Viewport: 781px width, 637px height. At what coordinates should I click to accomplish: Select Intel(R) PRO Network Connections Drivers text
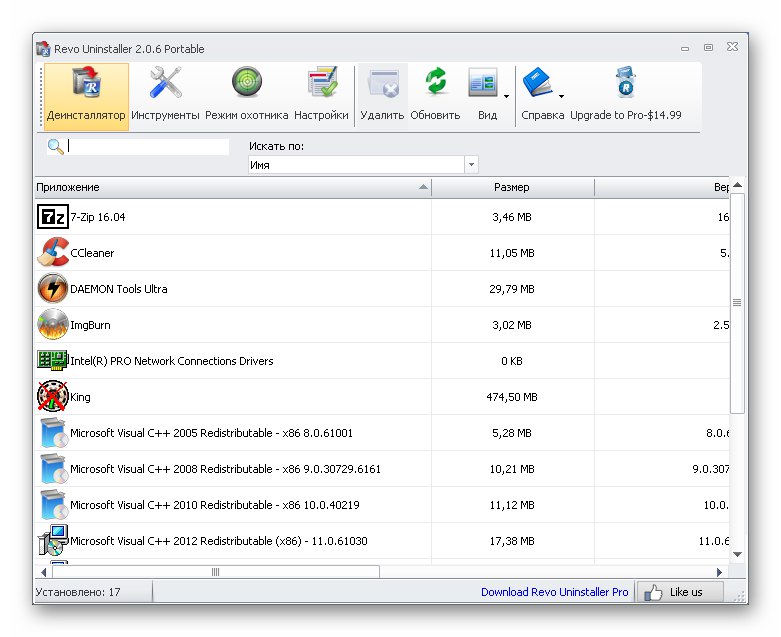click(x=172, y=361)
